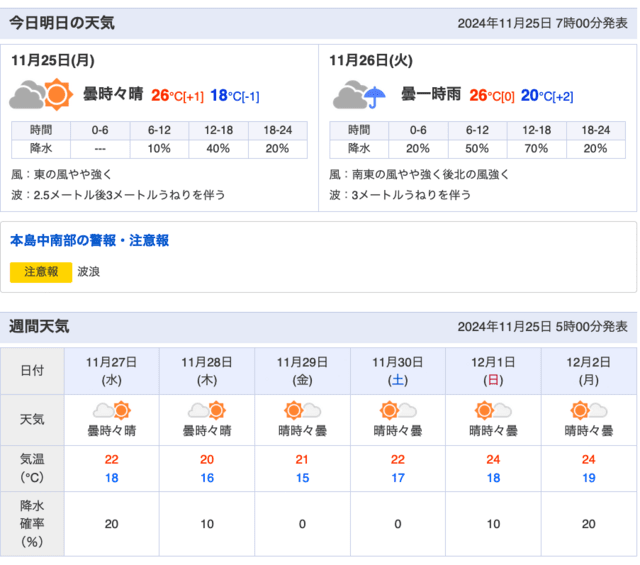This screenshot has height=565, width=640.
Task: Click the weather icon for November 29
Action: click(302, 410)
